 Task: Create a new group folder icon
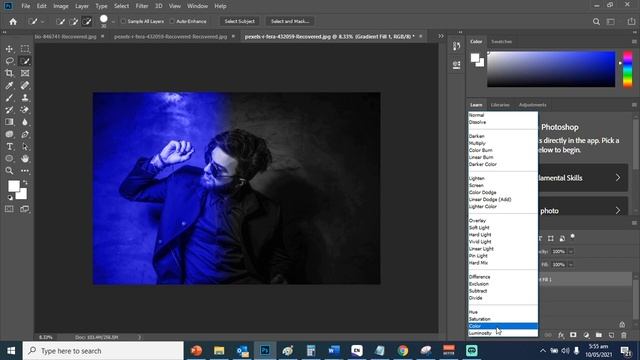598,335
